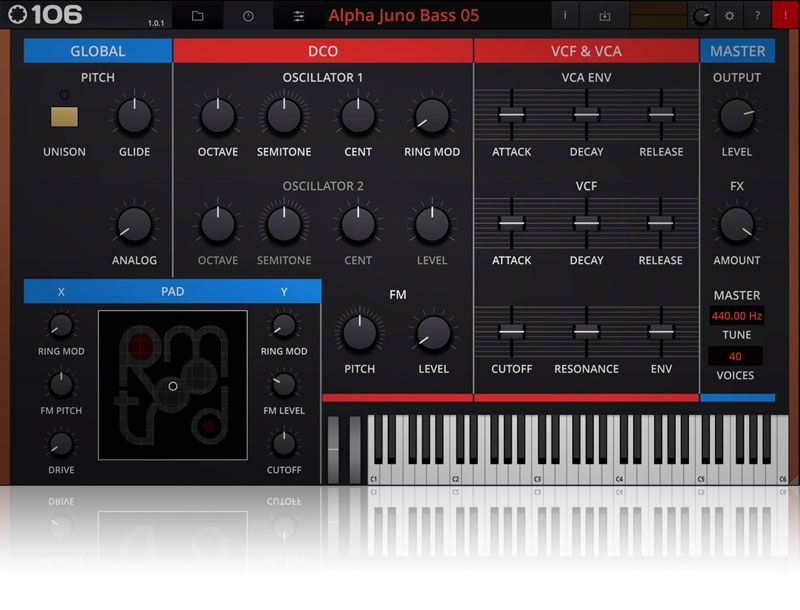The height and width of the screenshot is (610, 800).
Task: Click the Y tab of the pad
Action: click(x=284, y=292)
